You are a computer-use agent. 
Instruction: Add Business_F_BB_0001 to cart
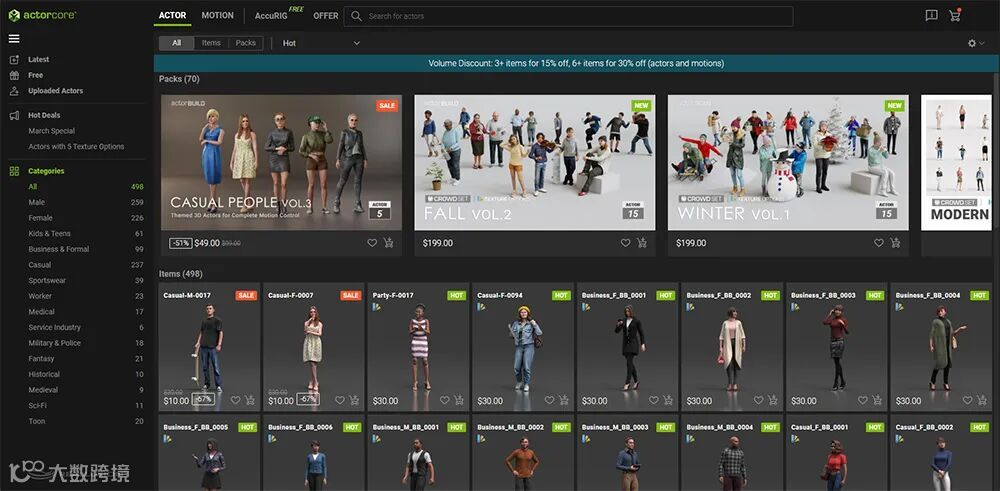(668, 400)
